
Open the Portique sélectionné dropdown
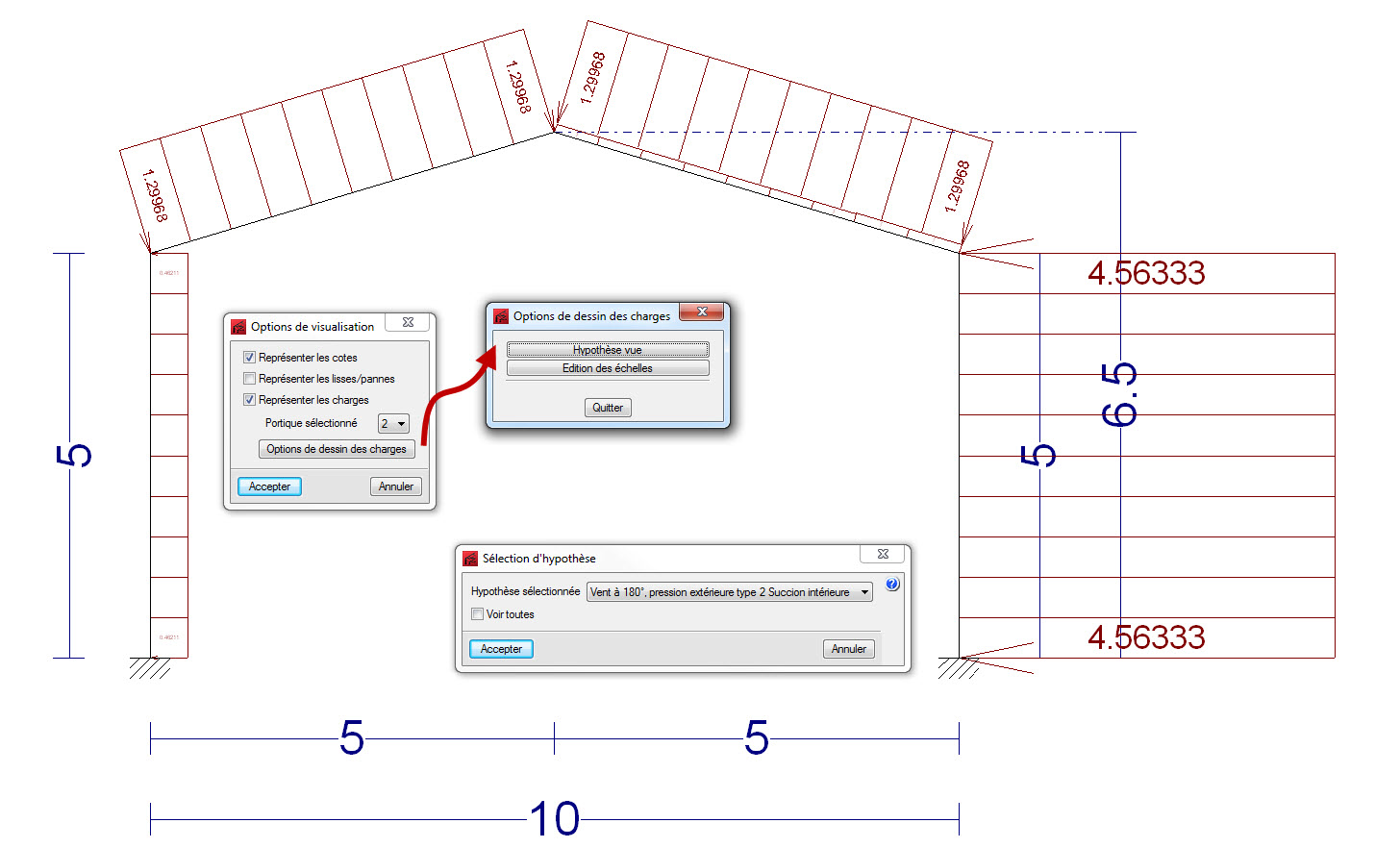pos(393,424)
